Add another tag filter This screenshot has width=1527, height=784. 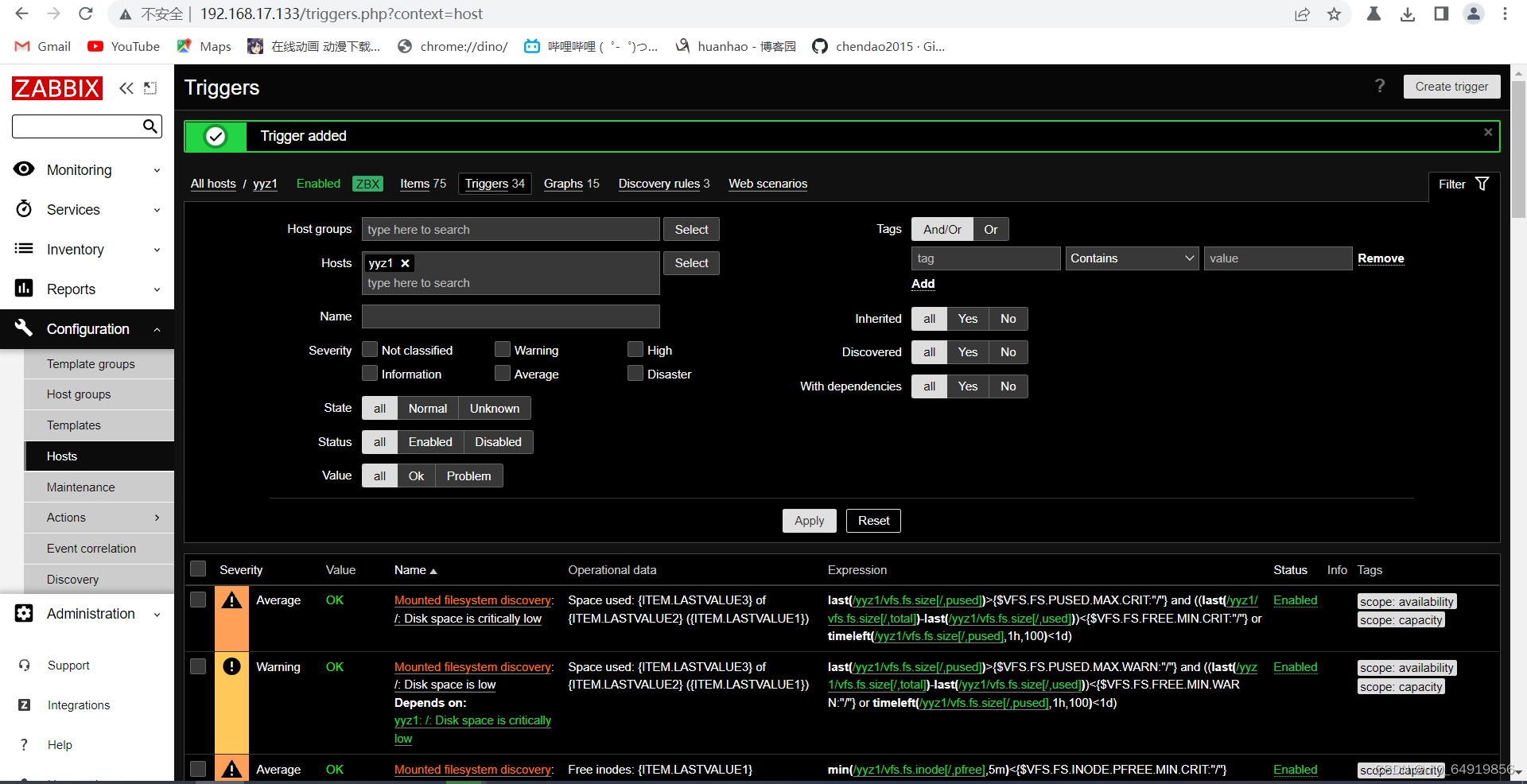[923, 284]
